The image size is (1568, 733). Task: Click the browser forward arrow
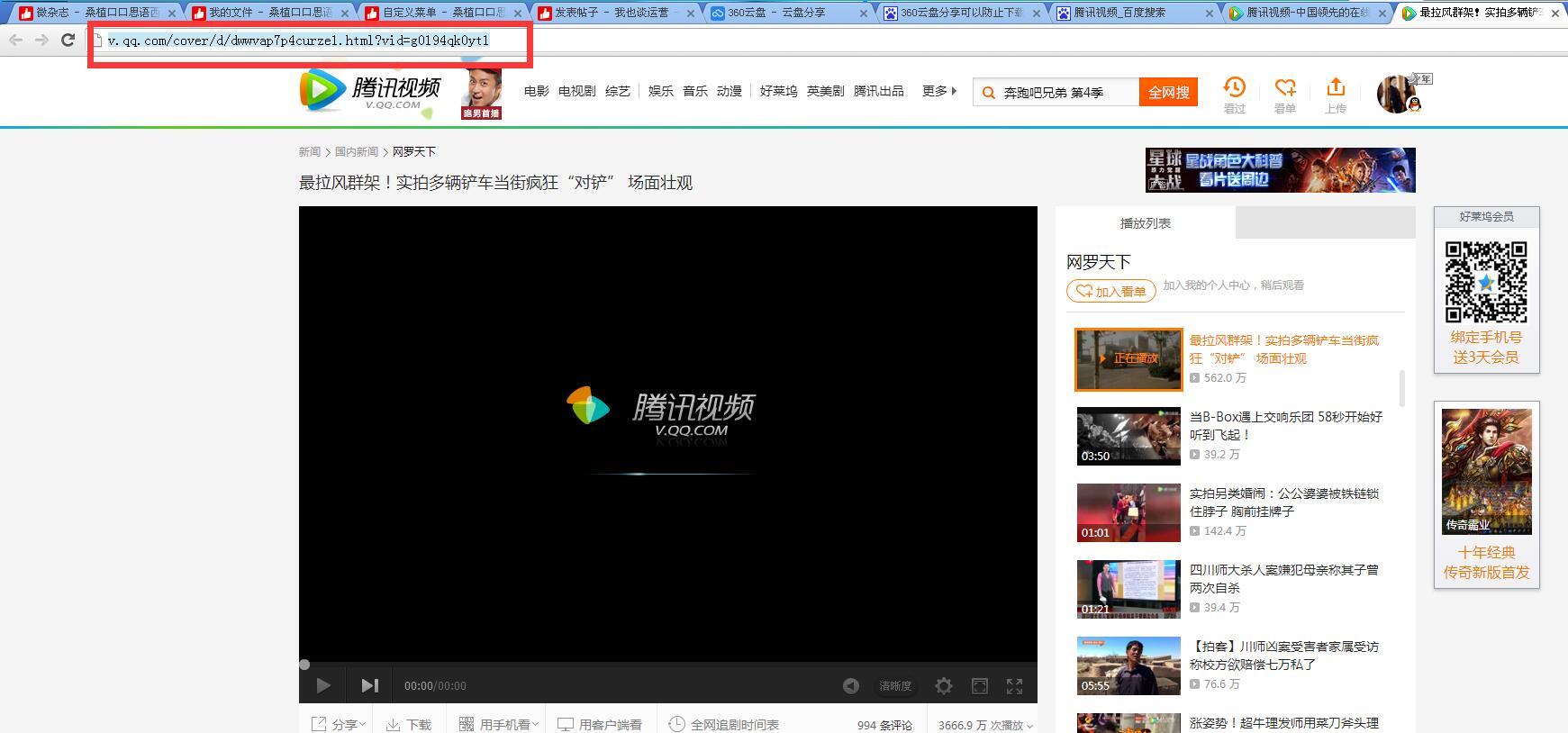(41, 40)
